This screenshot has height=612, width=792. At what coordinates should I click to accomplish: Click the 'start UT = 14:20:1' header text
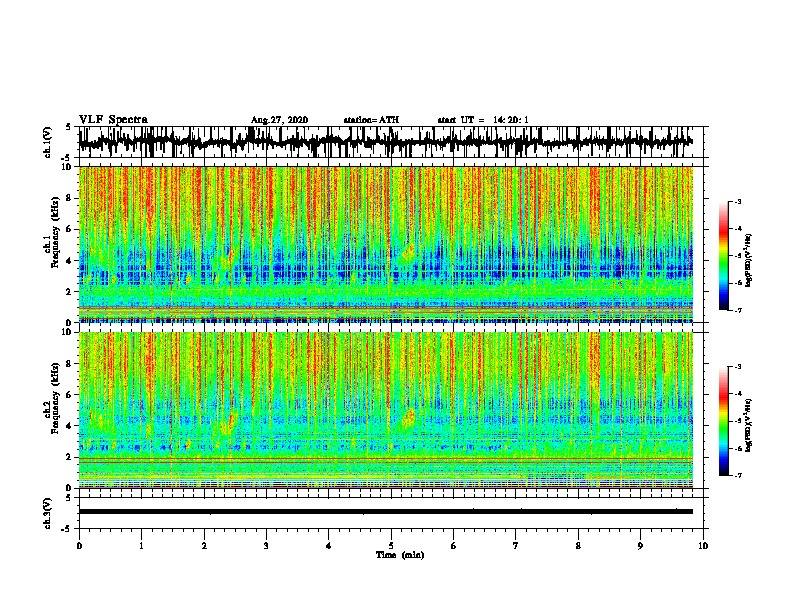coord(483,120)
